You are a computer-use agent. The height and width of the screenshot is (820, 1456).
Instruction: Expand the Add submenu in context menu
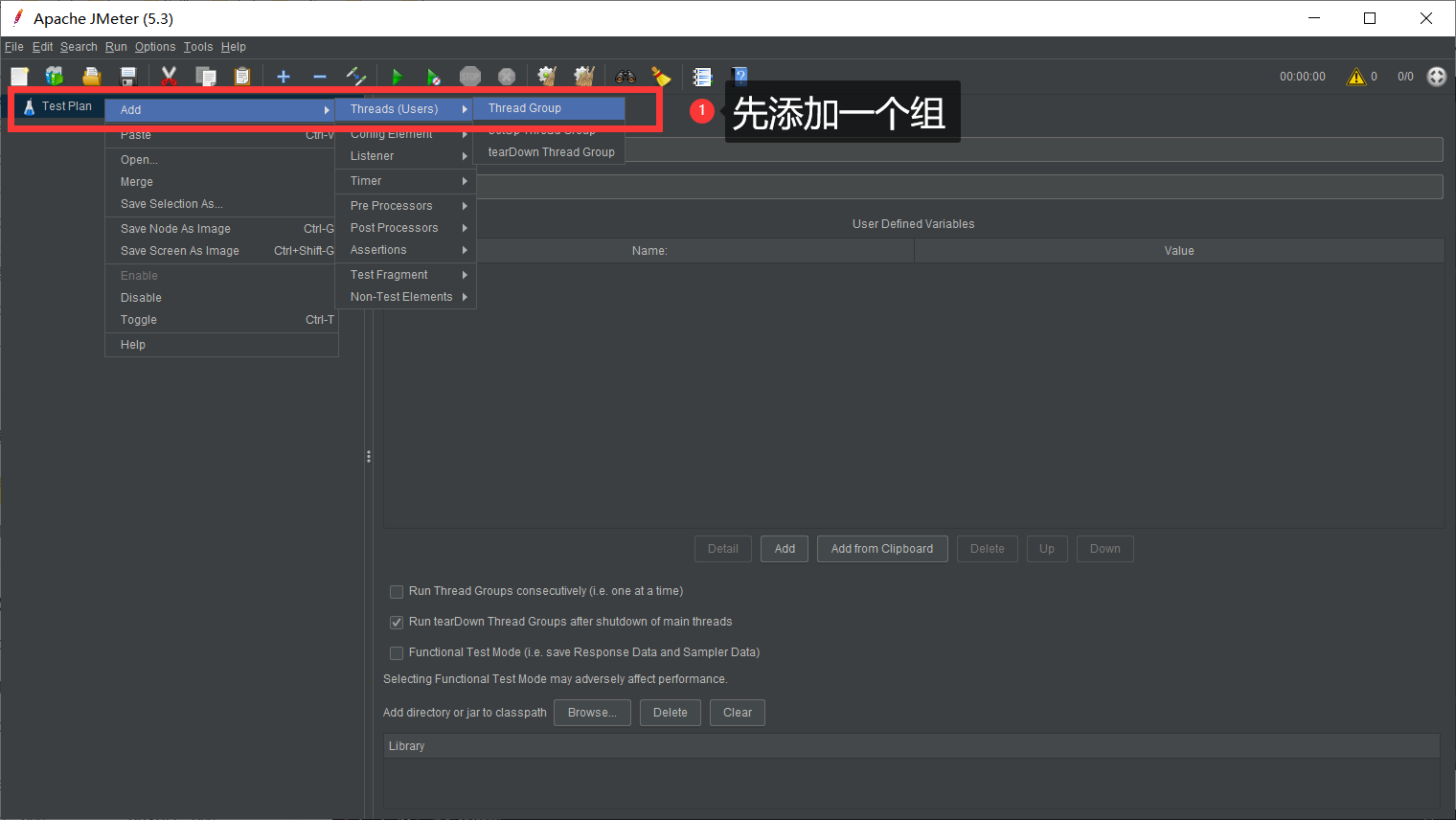(221, 110)
